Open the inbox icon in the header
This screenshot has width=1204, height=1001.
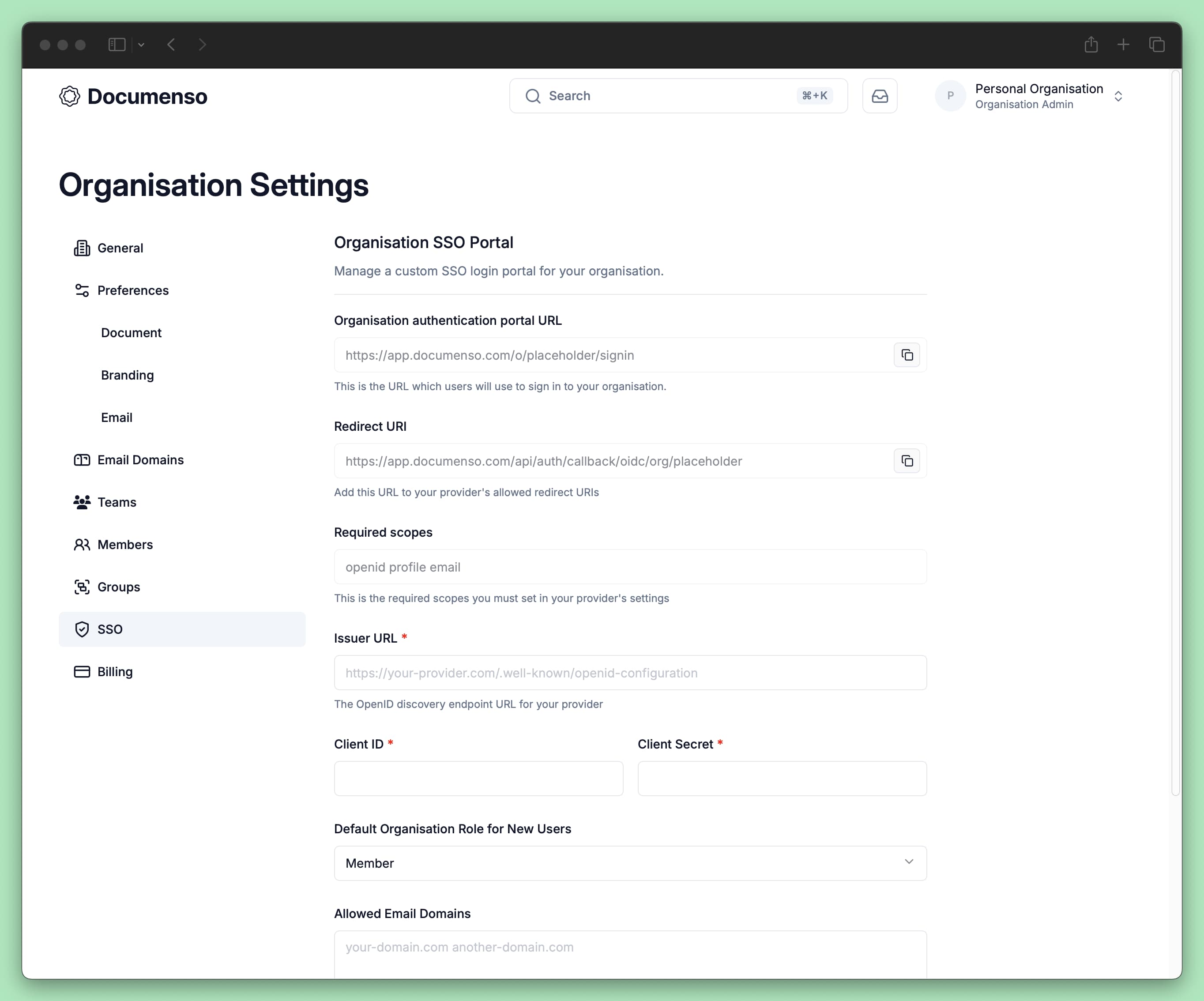(x=880, y=96)
